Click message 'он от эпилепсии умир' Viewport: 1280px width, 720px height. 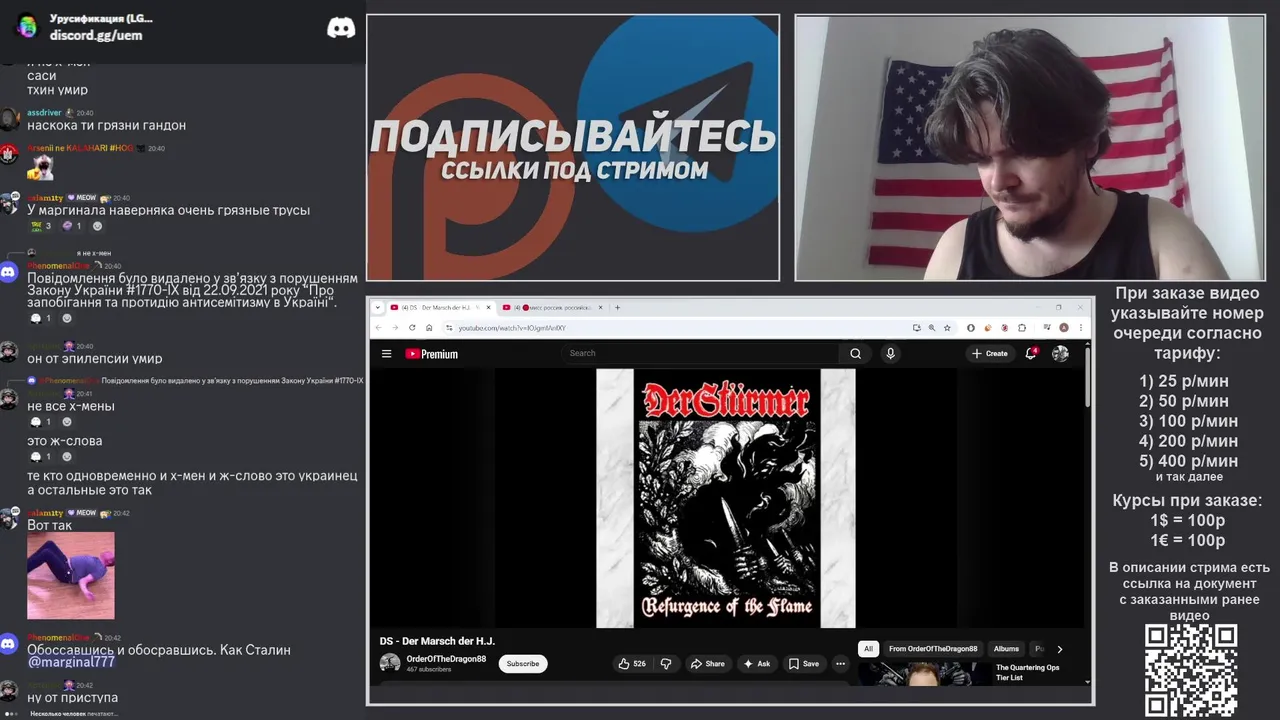[x=94, y=358]
